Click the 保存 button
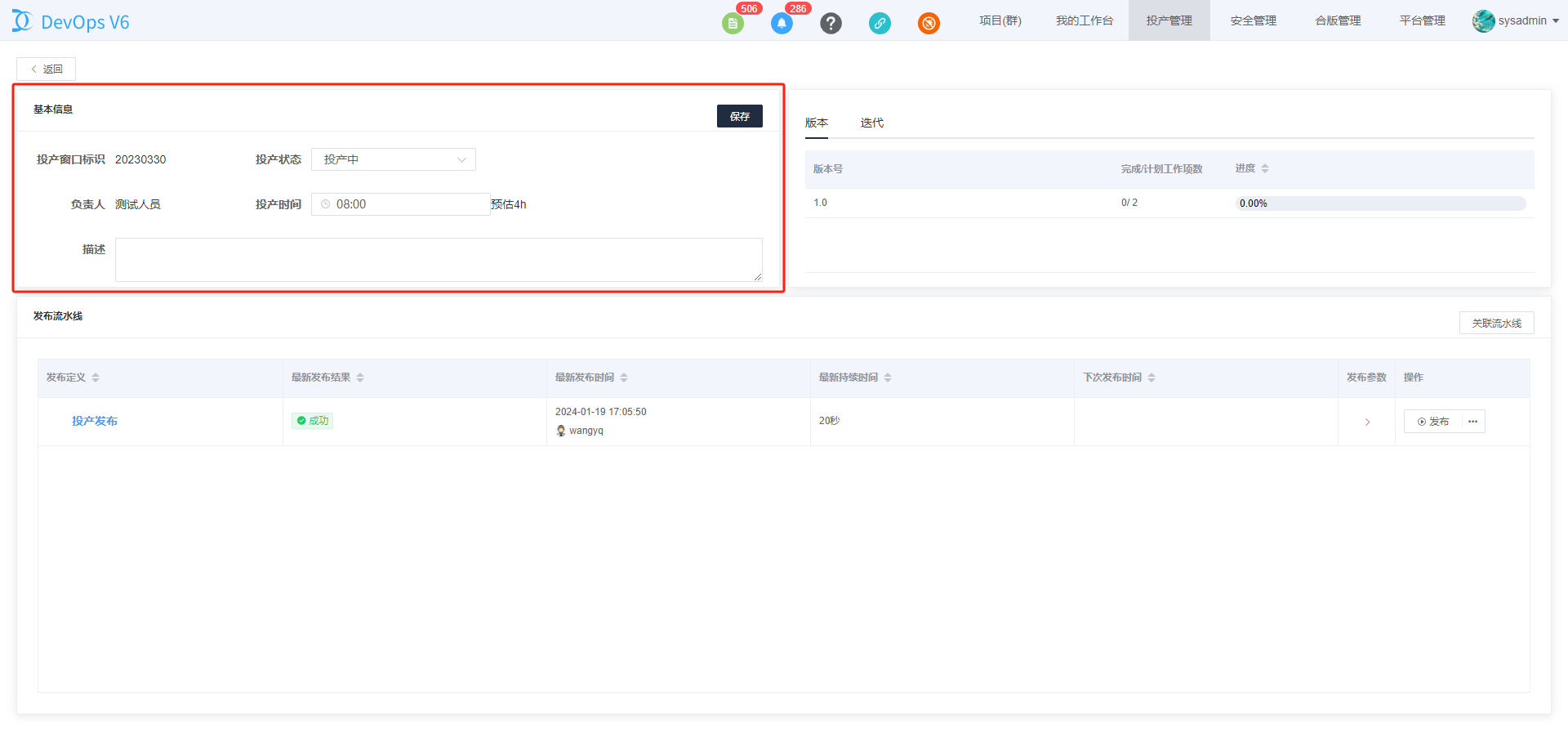 tap(739, 116)
